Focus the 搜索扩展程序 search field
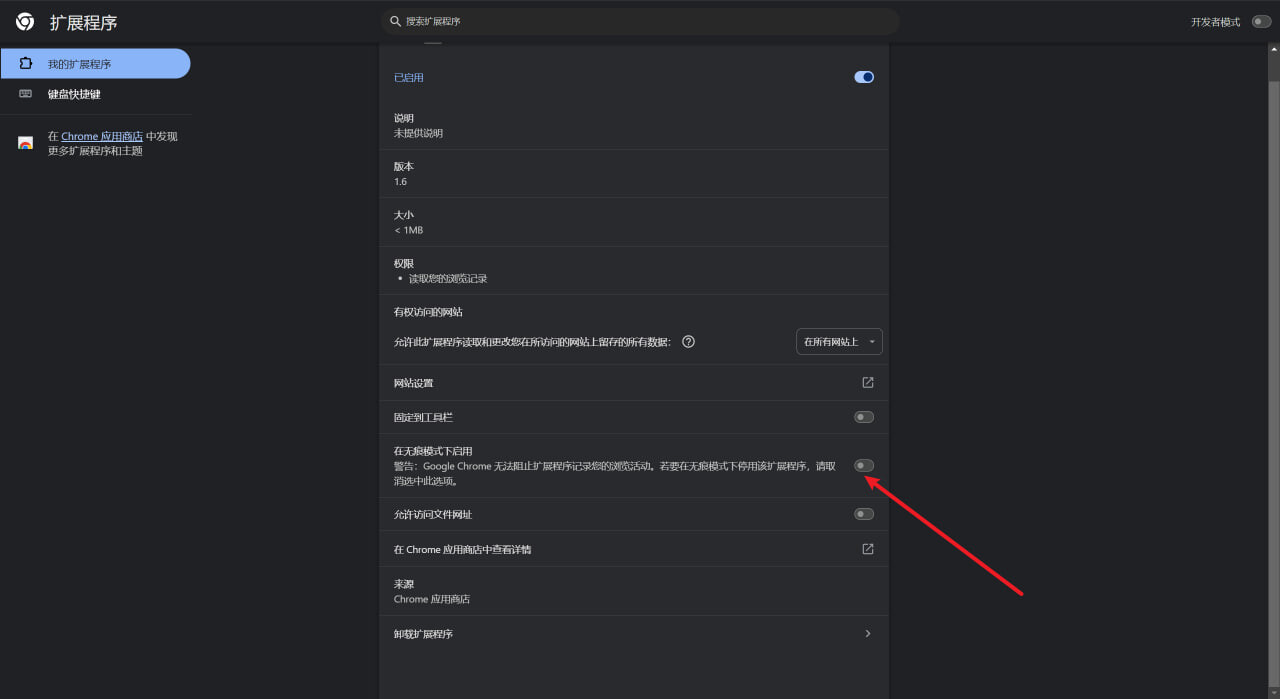This screenshot has width=1280, height=699. (x=639, y=21)
